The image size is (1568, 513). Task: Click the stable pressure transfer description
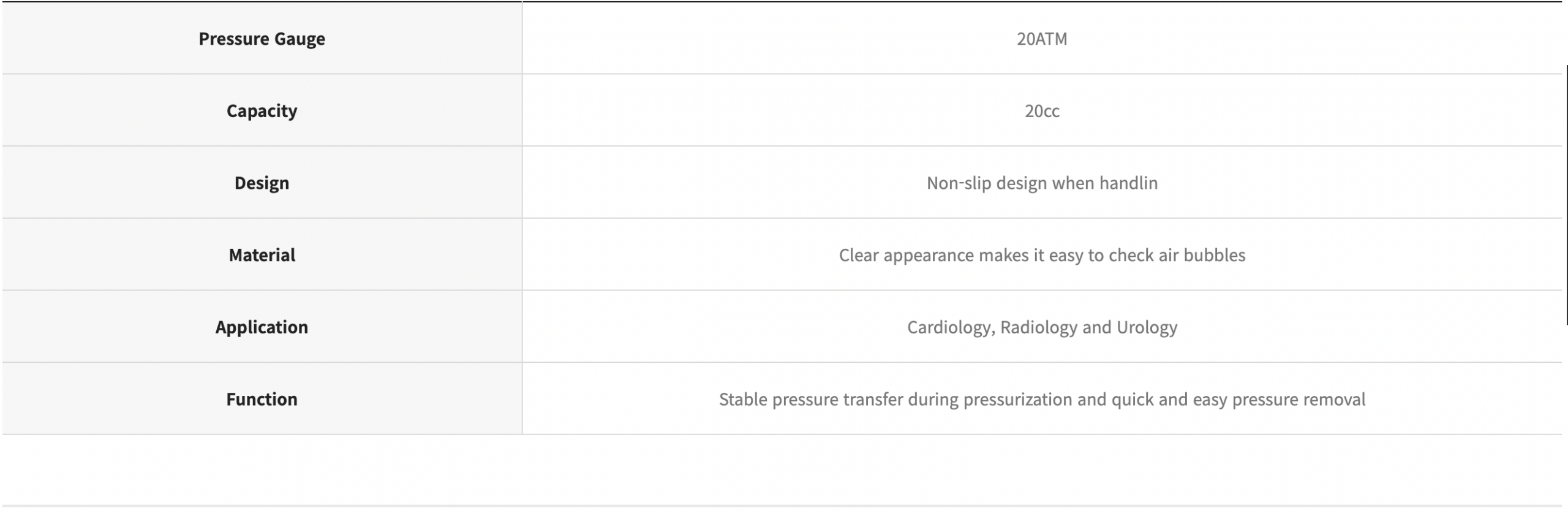coord(1041,400)
